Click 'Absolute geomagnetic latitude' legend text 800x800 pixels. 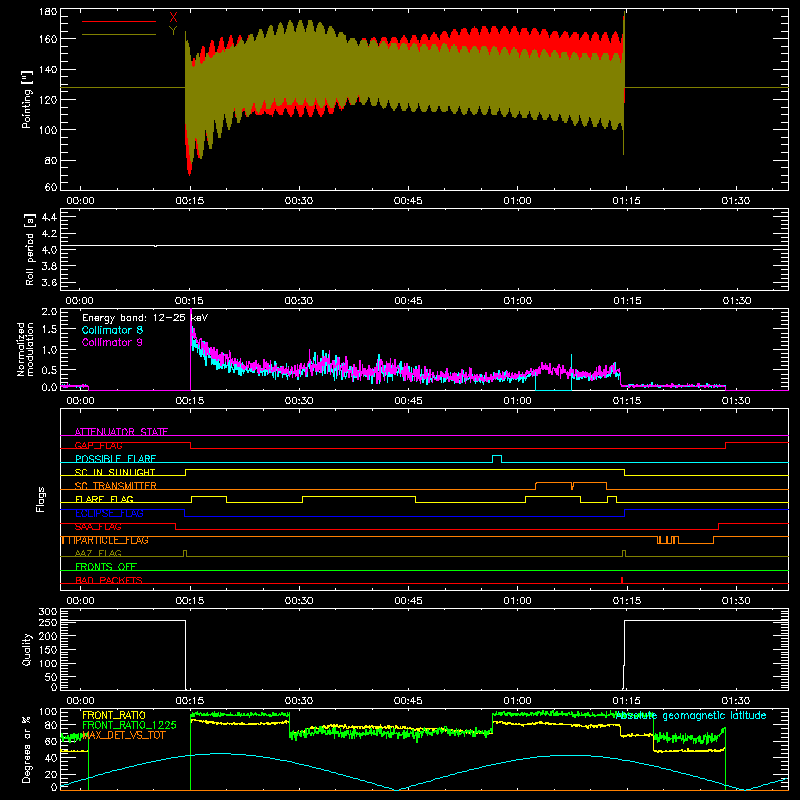[691, 715]
